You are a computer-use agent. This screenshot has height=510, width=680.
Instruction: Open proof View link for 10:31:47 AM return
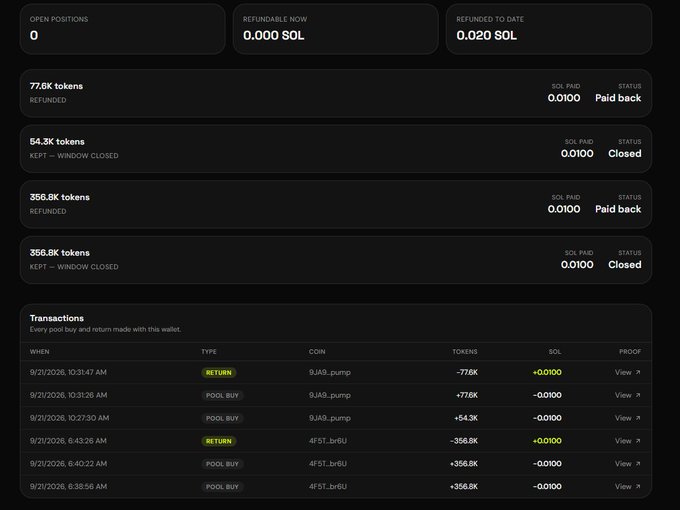pos(628,372)
